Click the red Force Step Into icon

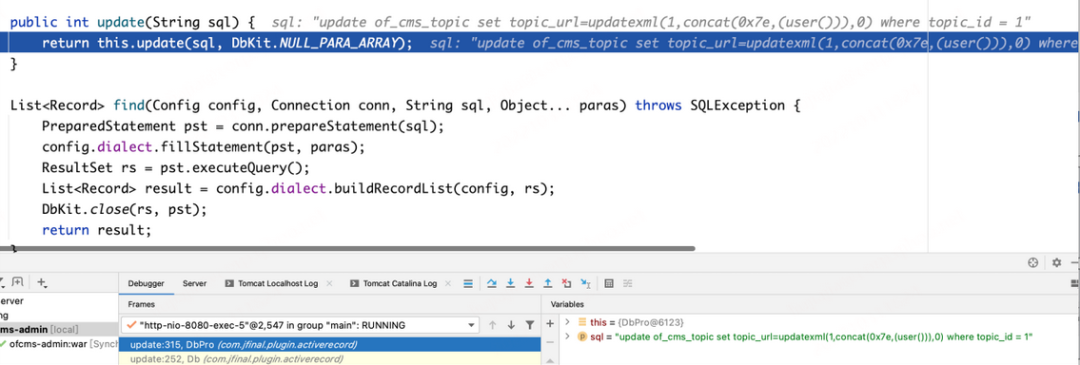pos(529,283)
